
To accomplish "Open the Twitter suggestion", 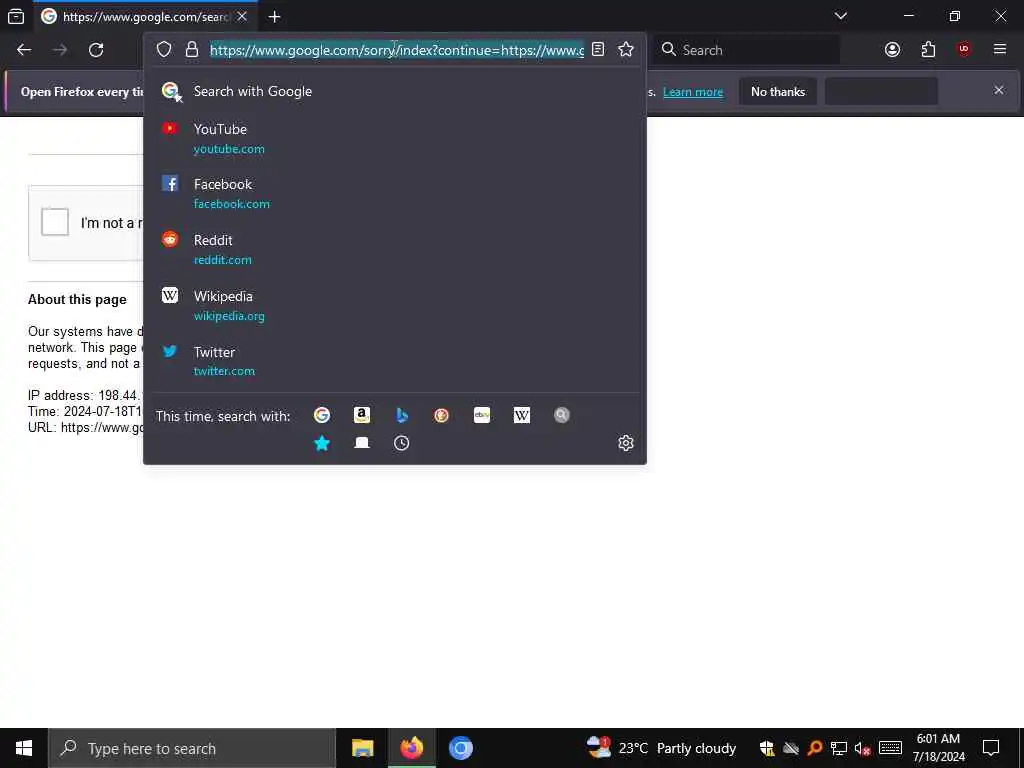I will (394, 361).
